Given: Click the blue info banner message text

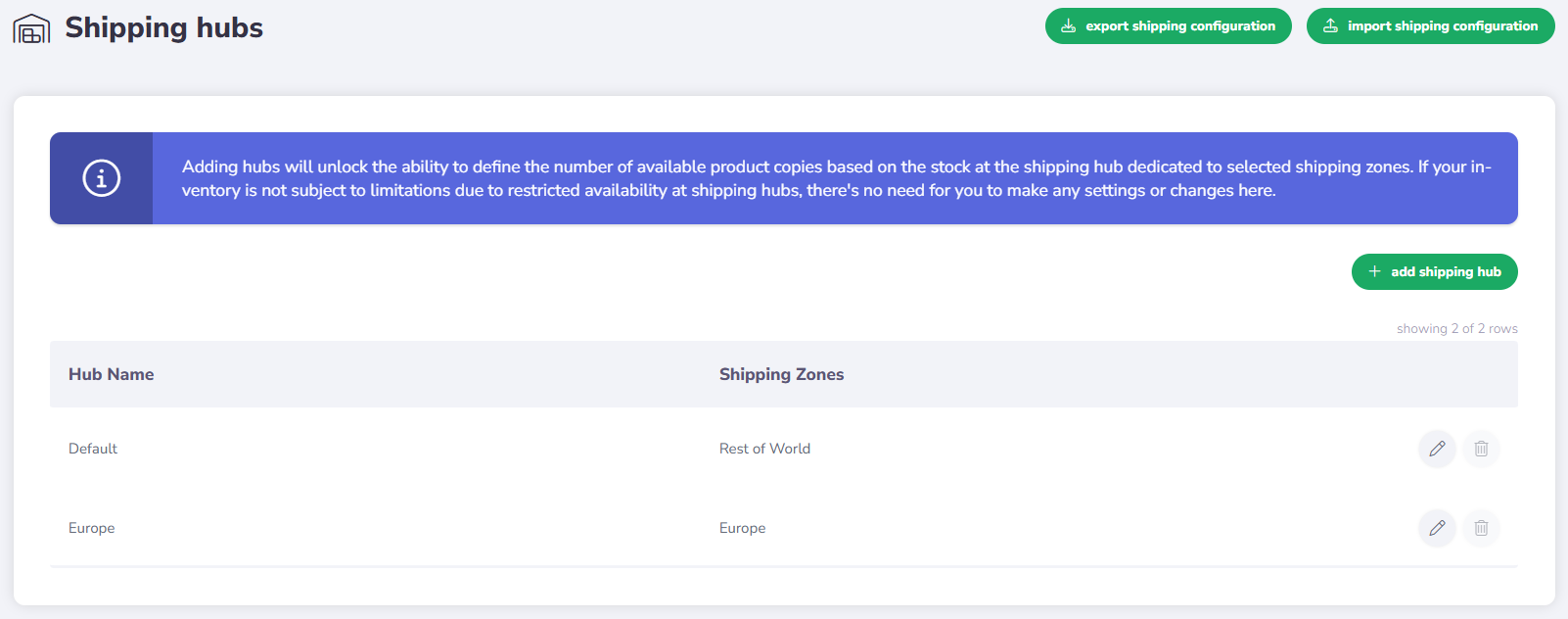Looking at the screenshot, I should pos(835,178).
